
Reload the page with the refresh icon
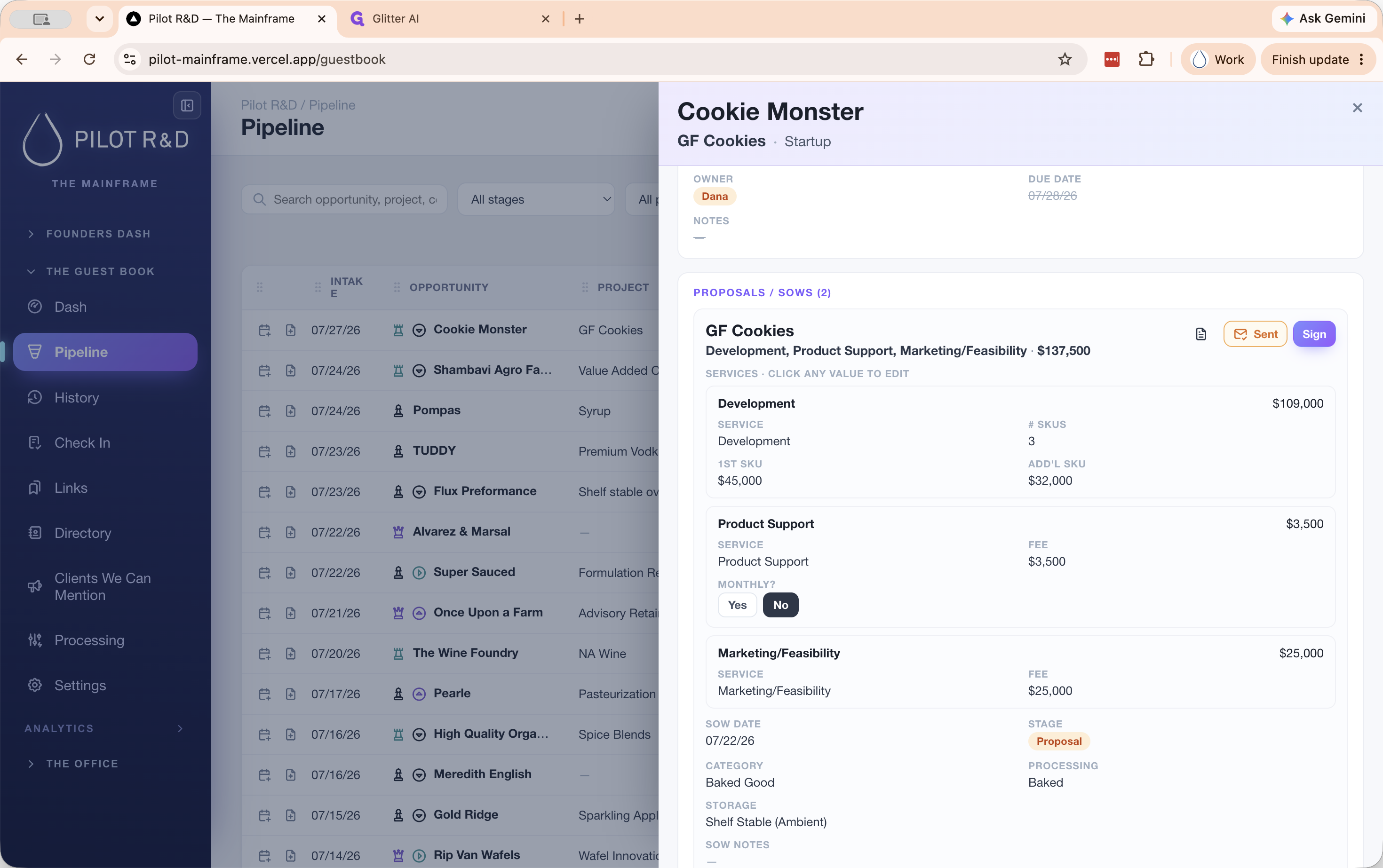tap(89, 59)
